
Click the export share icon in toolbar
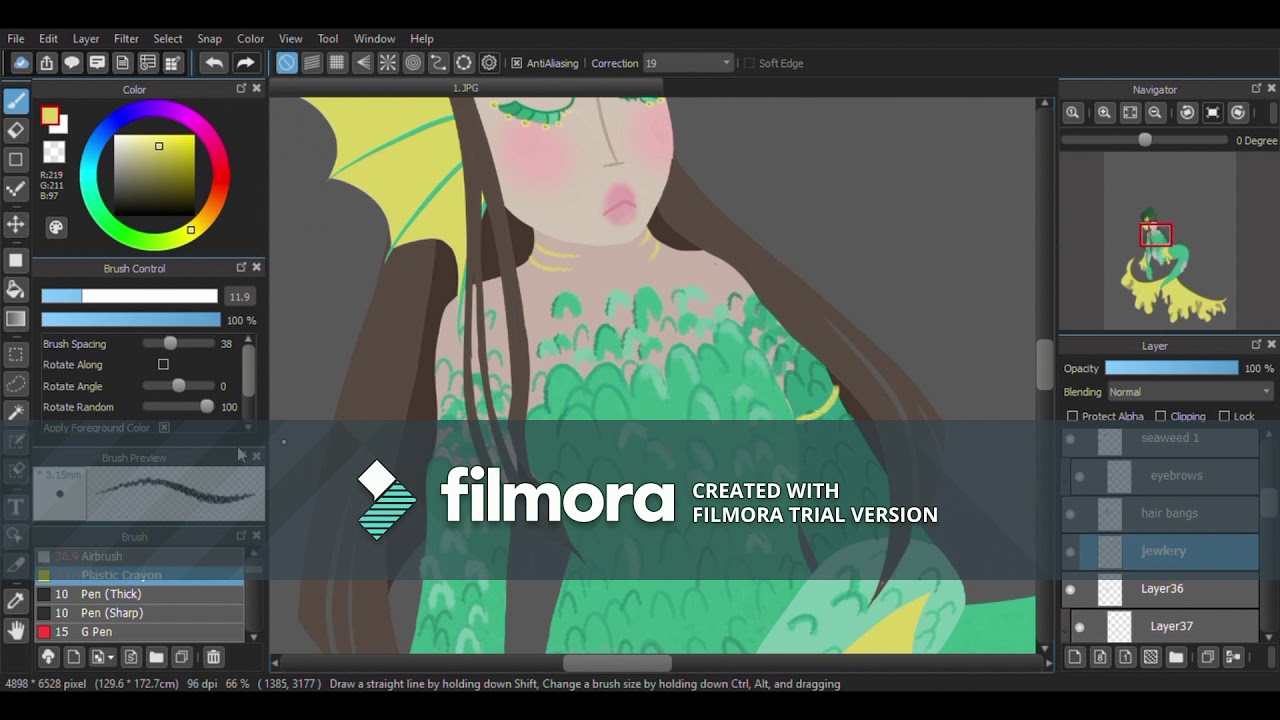click(47, 63)
